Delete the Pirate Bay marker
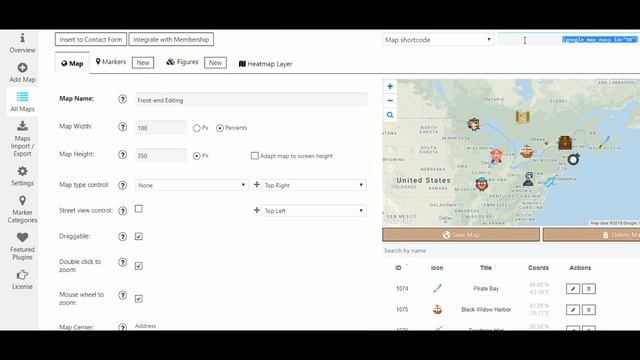 pos(589,289)
